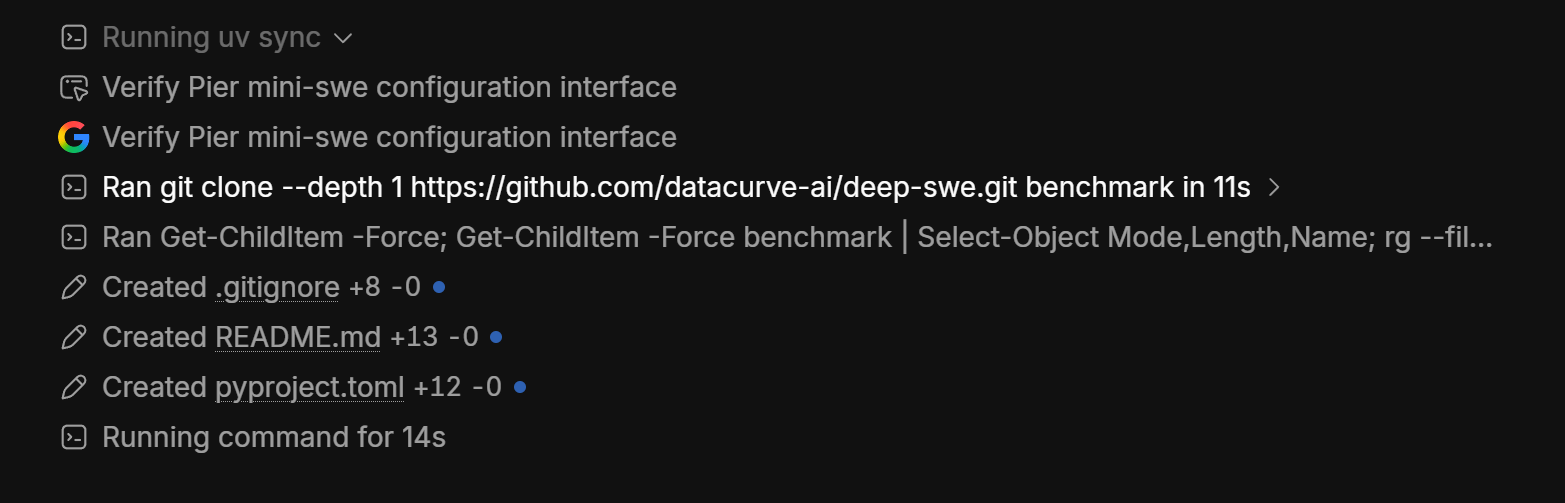The image size is (1565, 503).
Task: Open the .gitignore file link
Action: click(x=277, y=288)
